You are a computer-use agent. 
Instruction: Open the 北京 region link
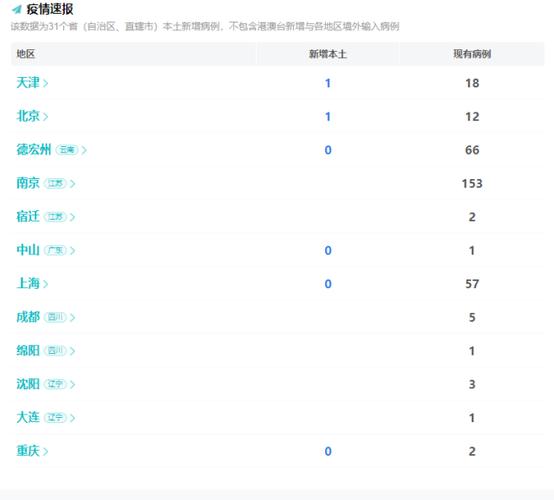point(28,116)
